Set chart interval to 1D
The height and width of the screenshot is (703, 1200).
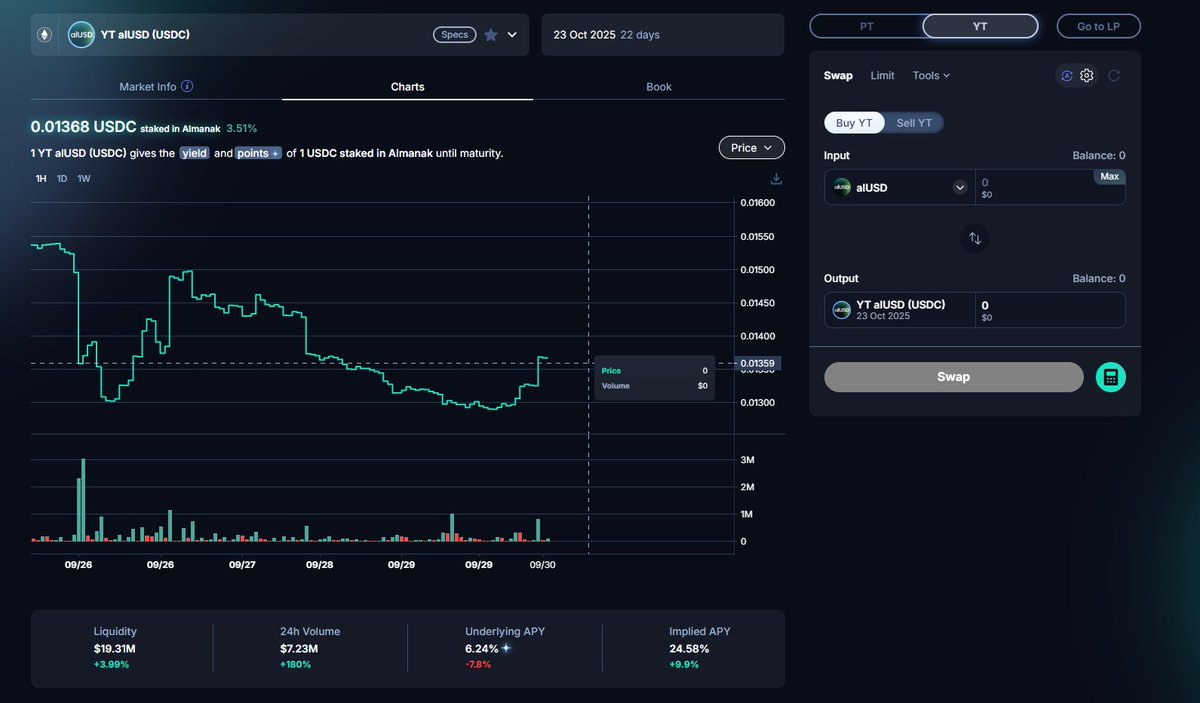point(62,179)
